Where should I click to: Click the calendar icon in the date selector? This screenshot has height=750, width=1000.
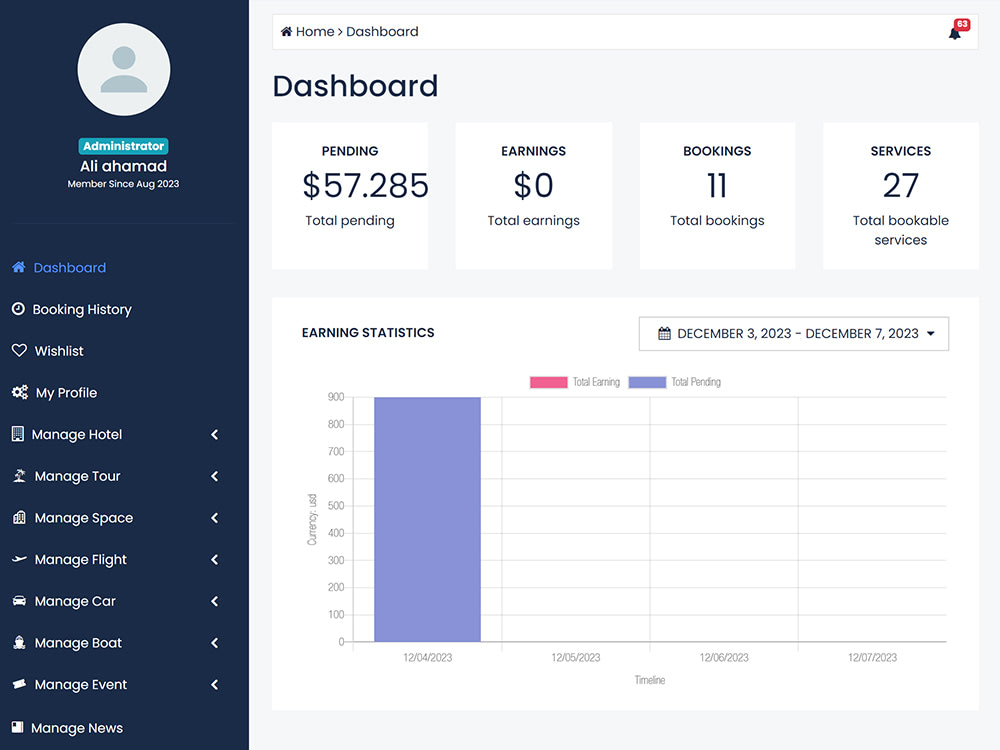tap(663, 333)
